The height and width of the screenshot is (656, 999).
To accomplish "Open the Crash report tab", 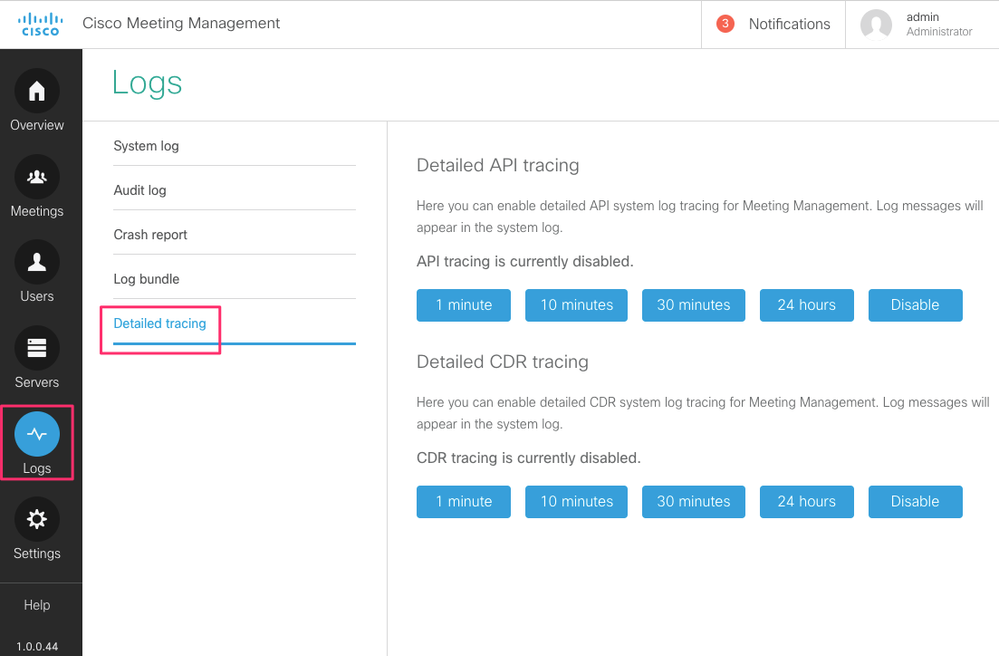I will pos(234,235).
